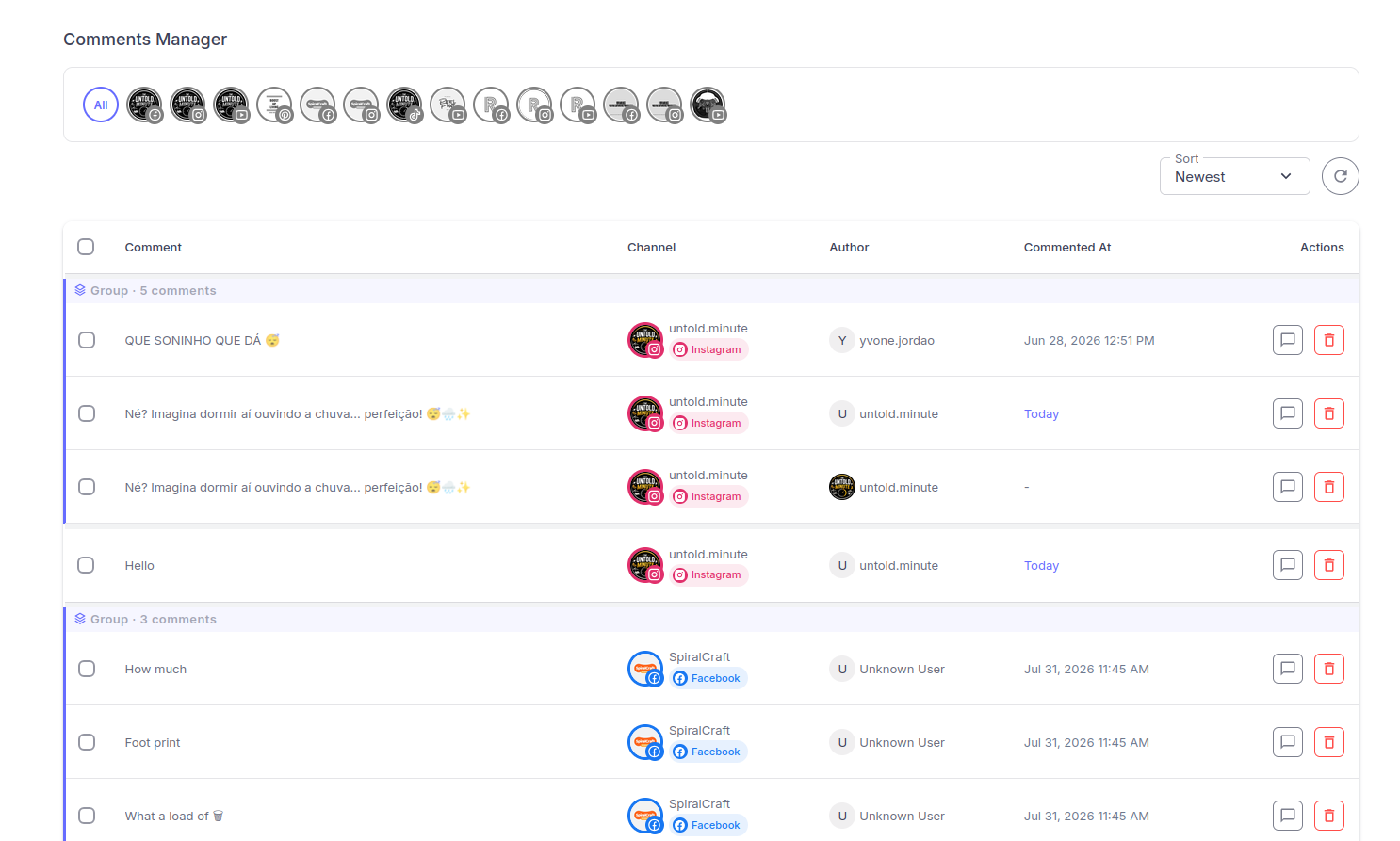Click 'Unknown User' in 'How much' row

[x=902, y=669]
